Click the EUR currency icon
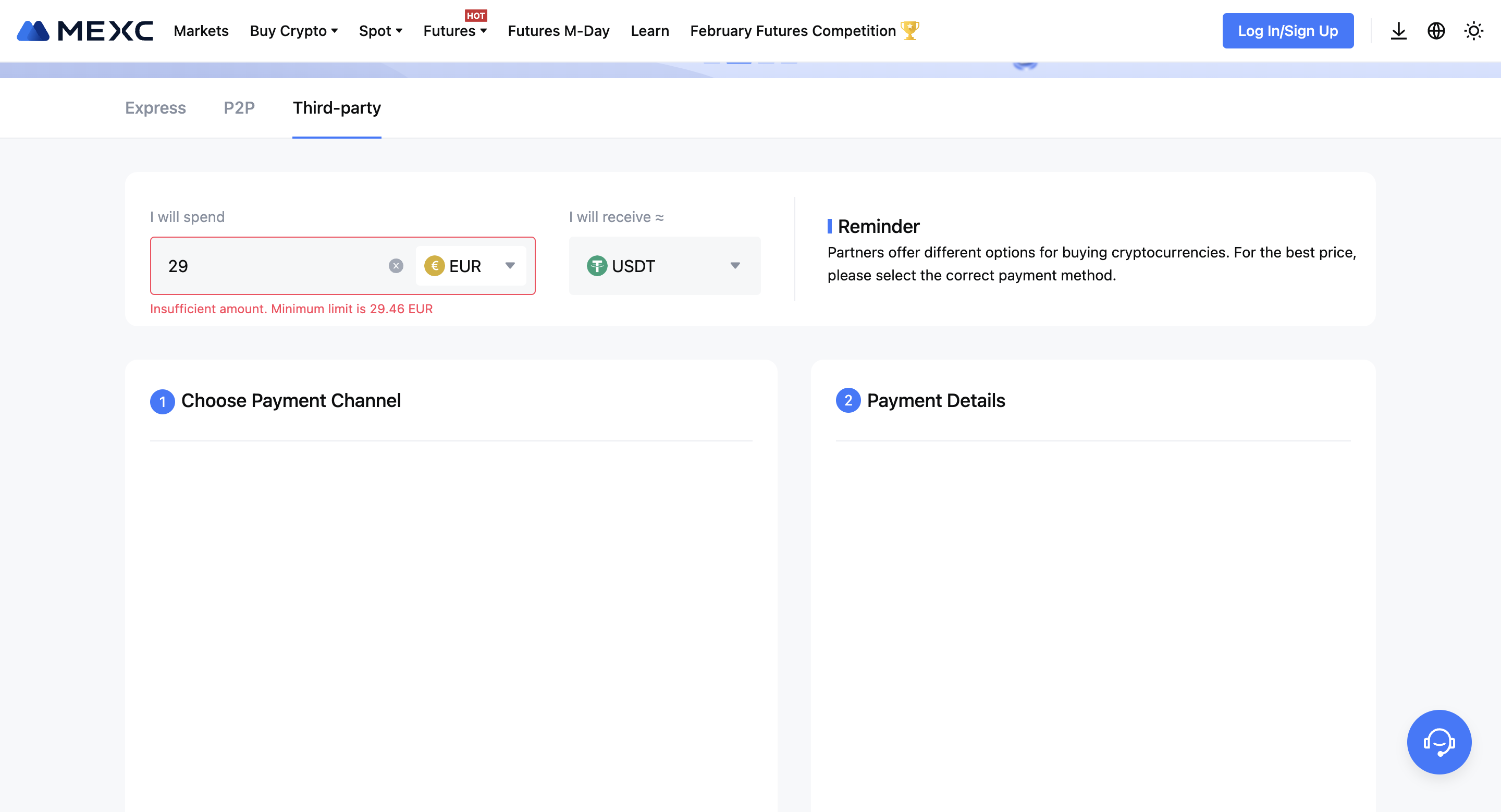Image resolution: width=1501 pixels, height=812 pixels. [435, 265]
